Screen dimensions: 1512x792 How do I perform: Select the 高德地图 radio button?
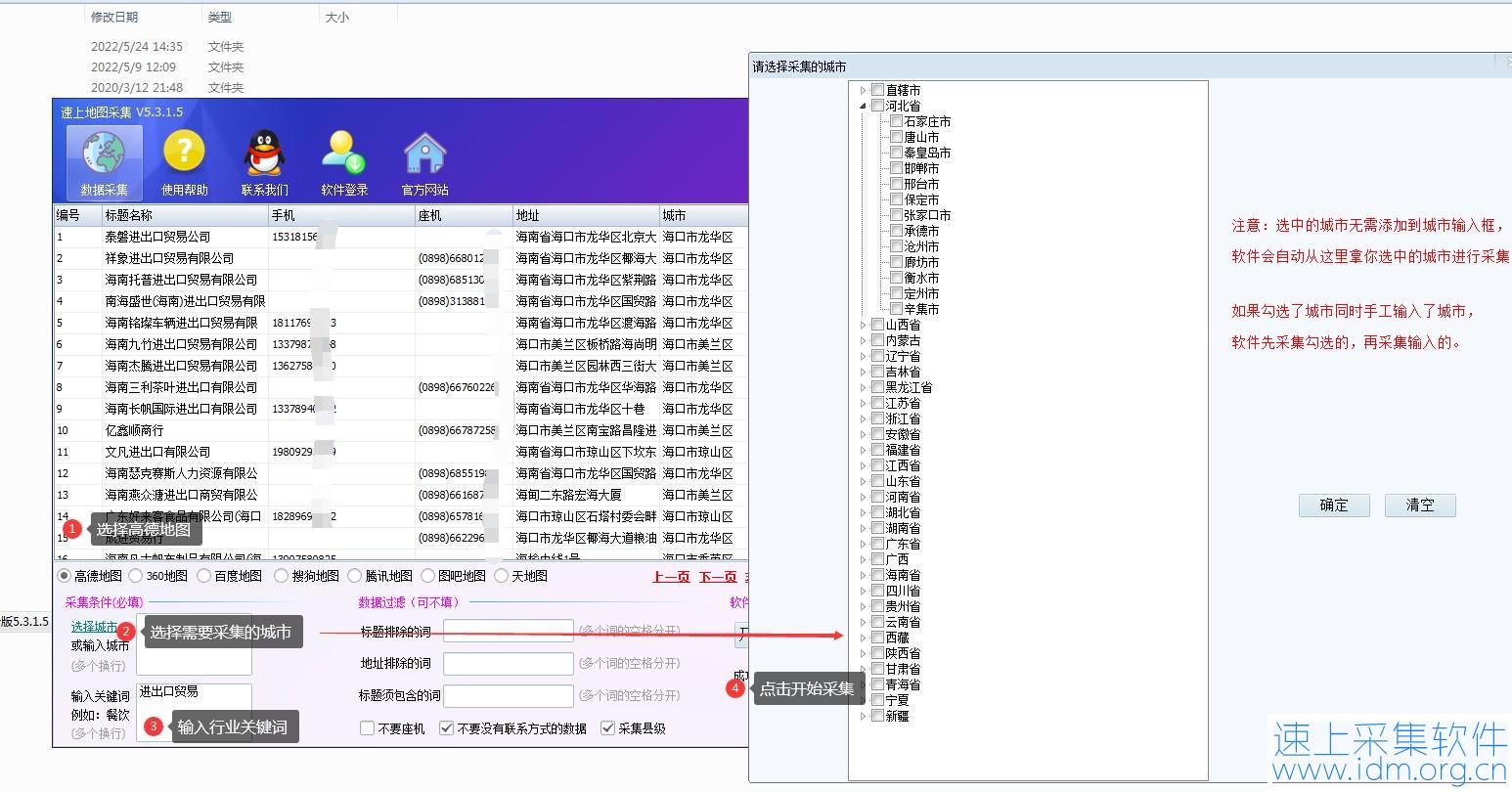(x=65, y=576)
